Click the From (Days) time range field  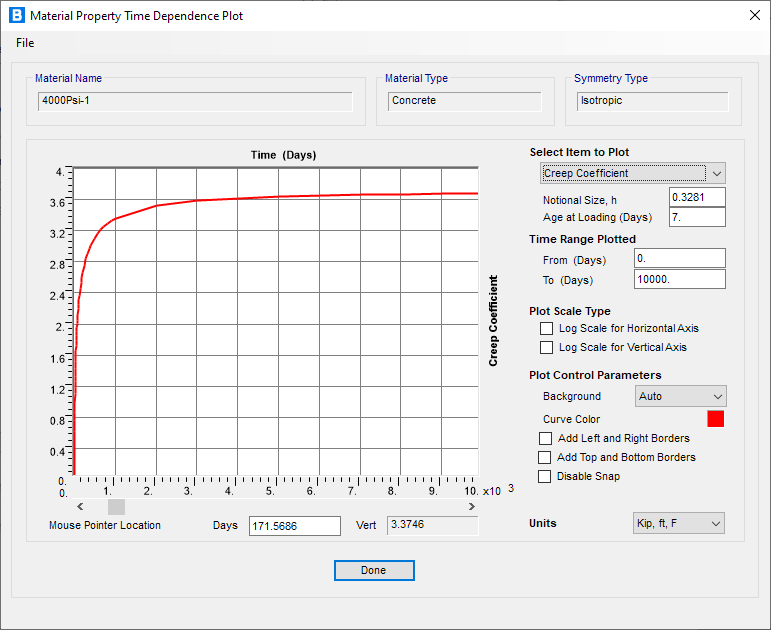coord(679,259)
